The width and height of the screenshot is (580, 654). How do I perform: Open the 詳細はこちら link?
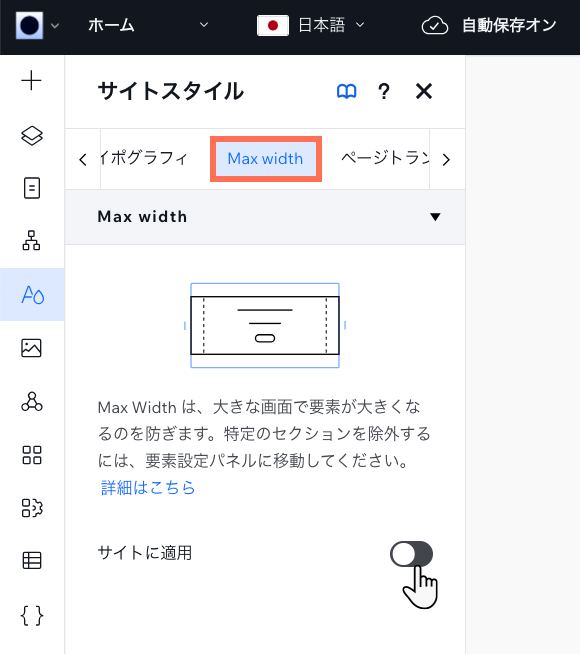tap(148, 488)
